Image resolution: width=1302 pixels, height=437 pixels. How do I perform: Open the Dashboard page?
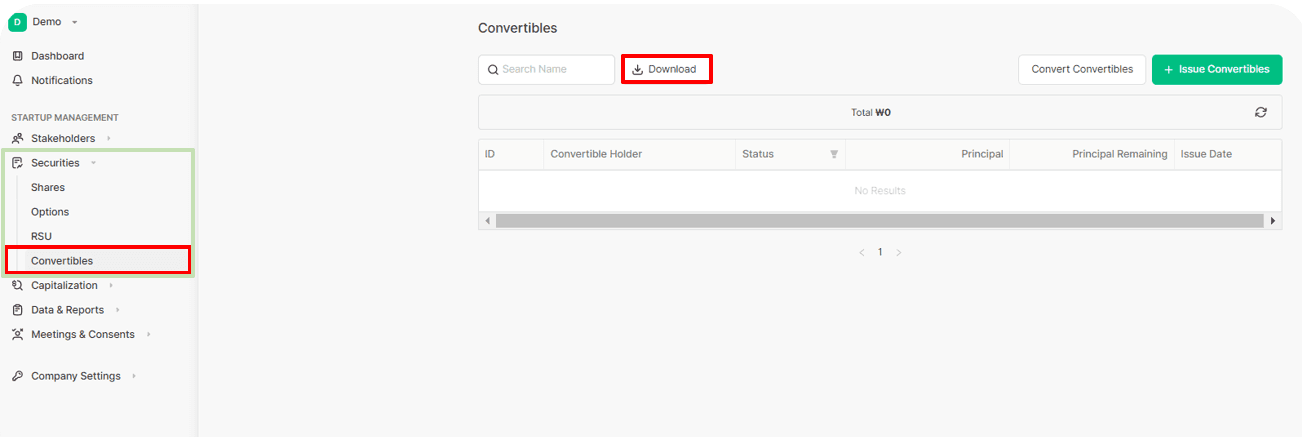(57, 56)
